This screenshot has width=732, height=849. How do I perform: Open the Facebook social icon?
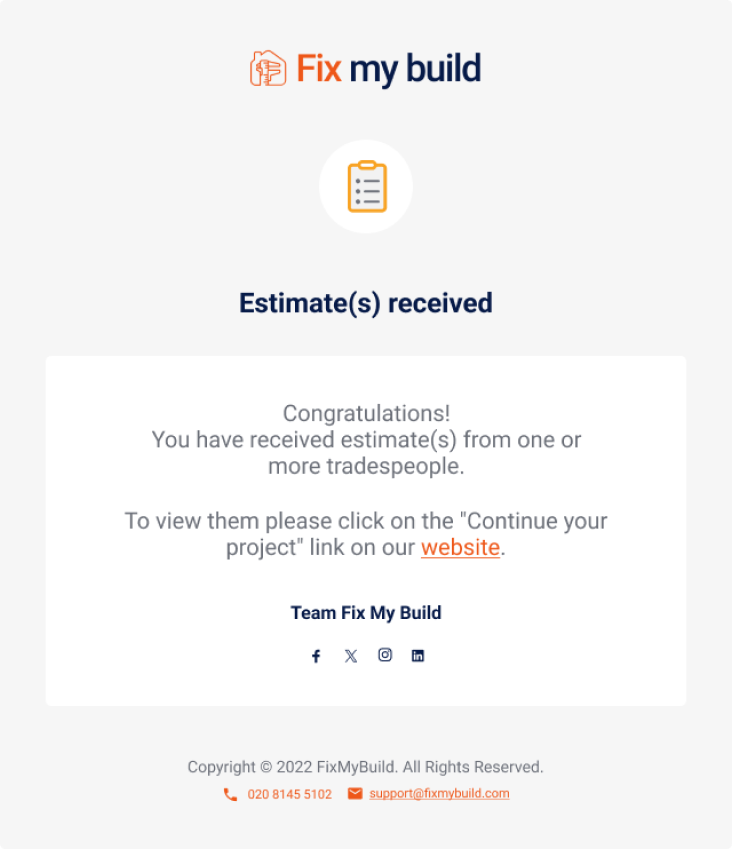click(x=316, y=656)
